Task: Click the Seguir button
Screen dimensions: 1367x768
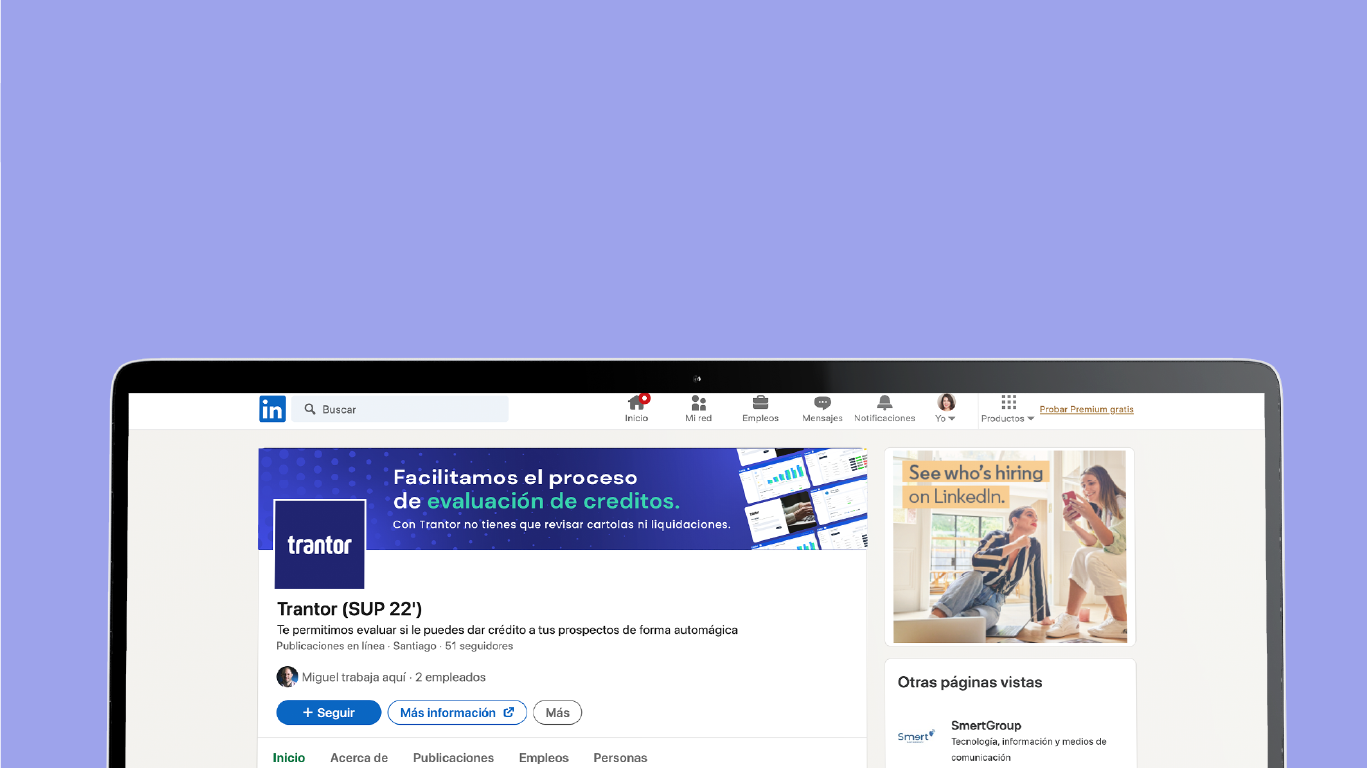Action: pos(329,713)
